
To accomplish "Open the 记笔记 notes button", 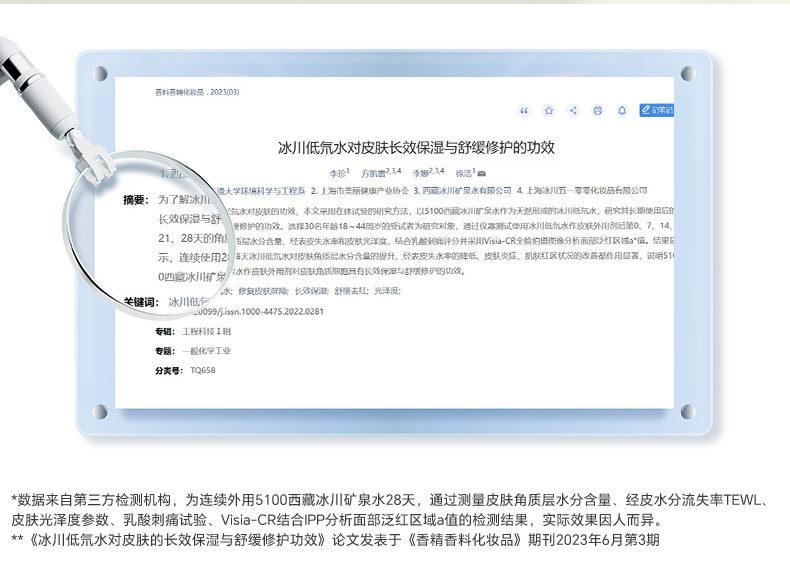I will [x=657, y=110].
